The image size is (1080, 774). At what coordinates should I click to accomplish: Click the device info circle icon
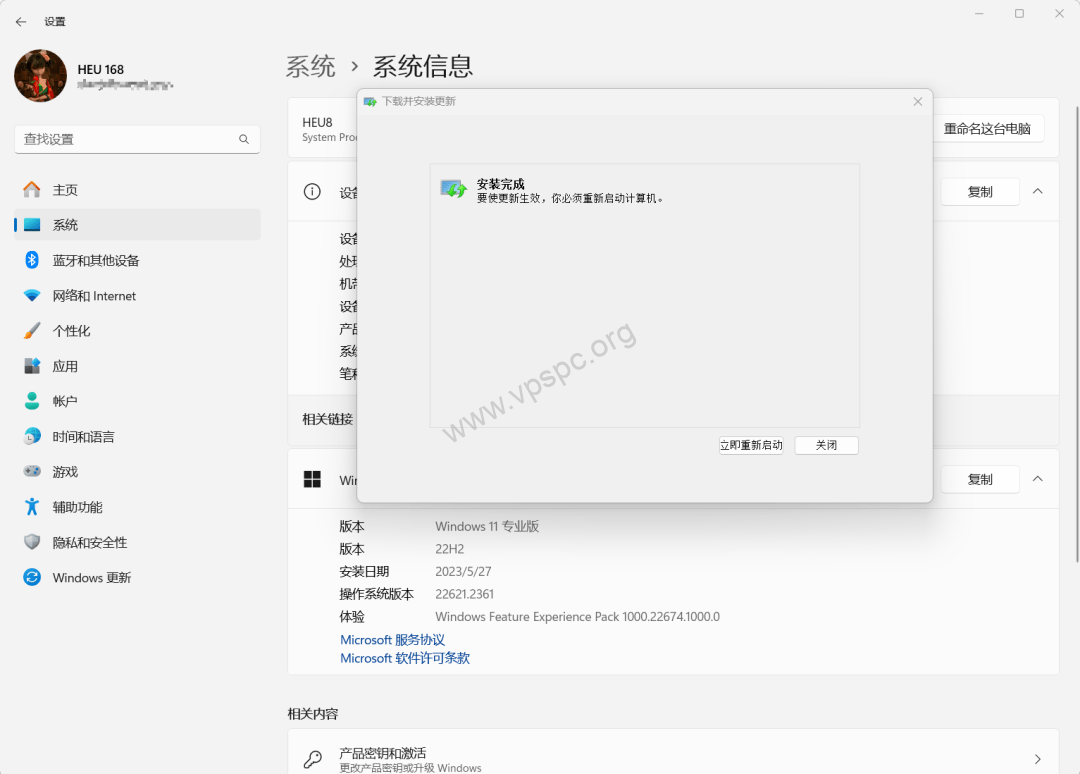point(312,192)
